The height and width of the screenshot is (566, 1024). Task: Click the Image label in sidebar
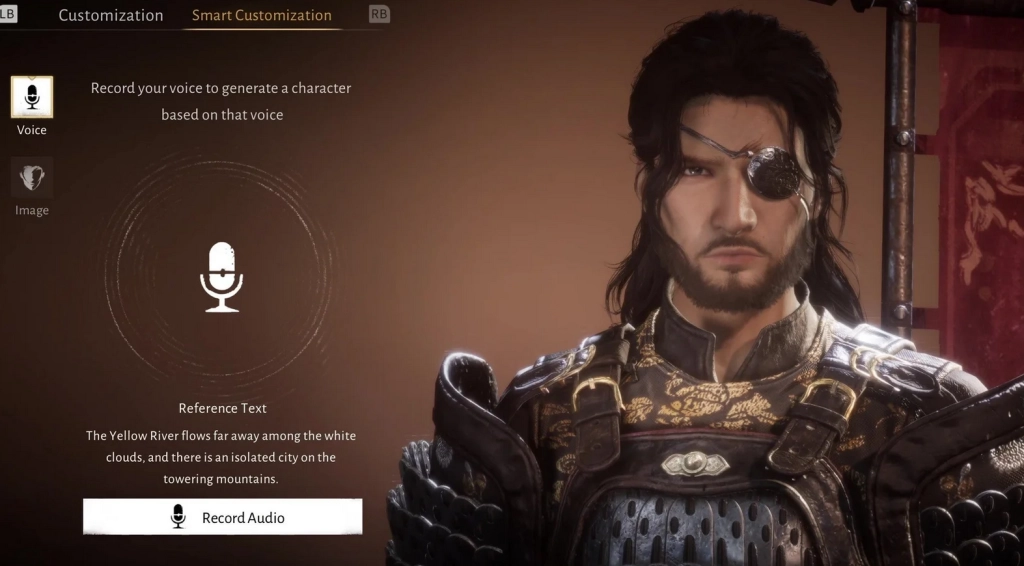[x=32, y=210]
